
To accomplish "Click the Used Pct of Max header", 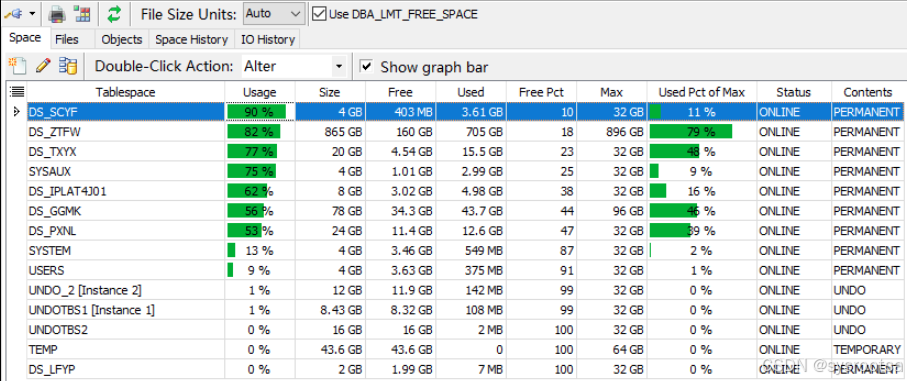I will click(702, 92).
